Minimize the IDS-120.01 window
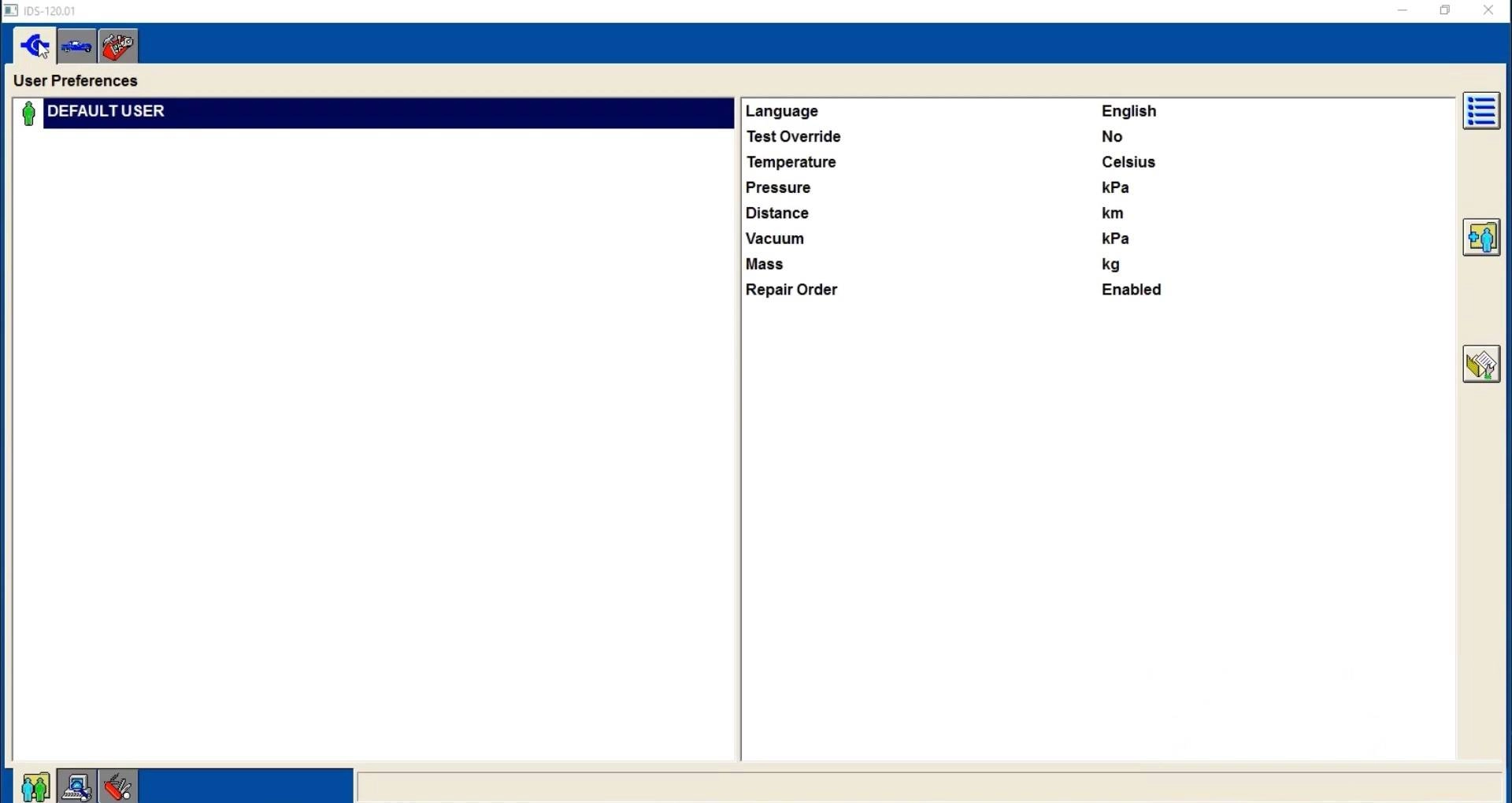Image resolution: width=1512 pixels, height=803 pixels. pos(1403,11)
